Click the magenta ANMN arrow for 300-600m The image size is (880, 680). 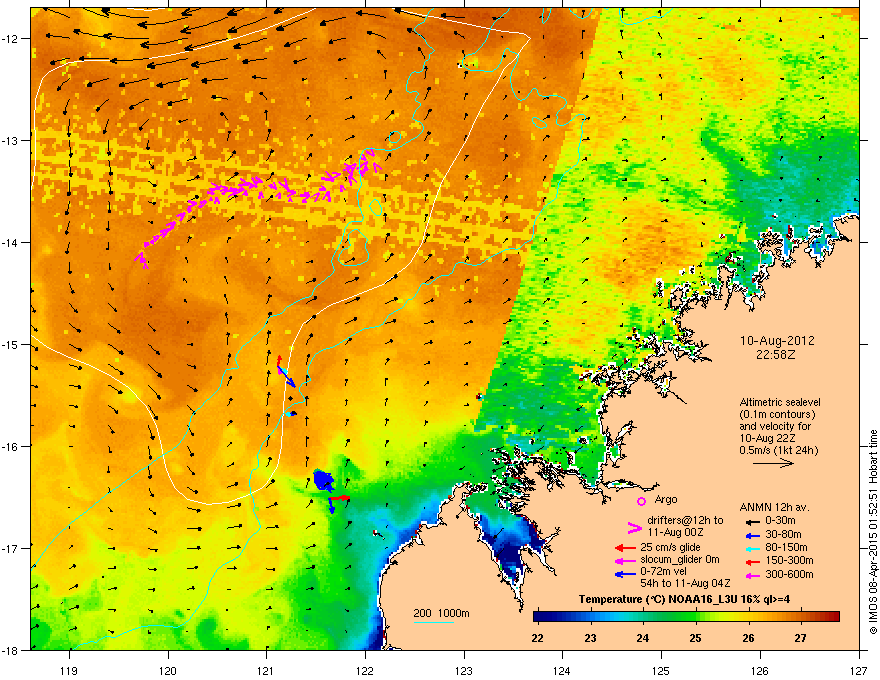[x=751, y=576]
